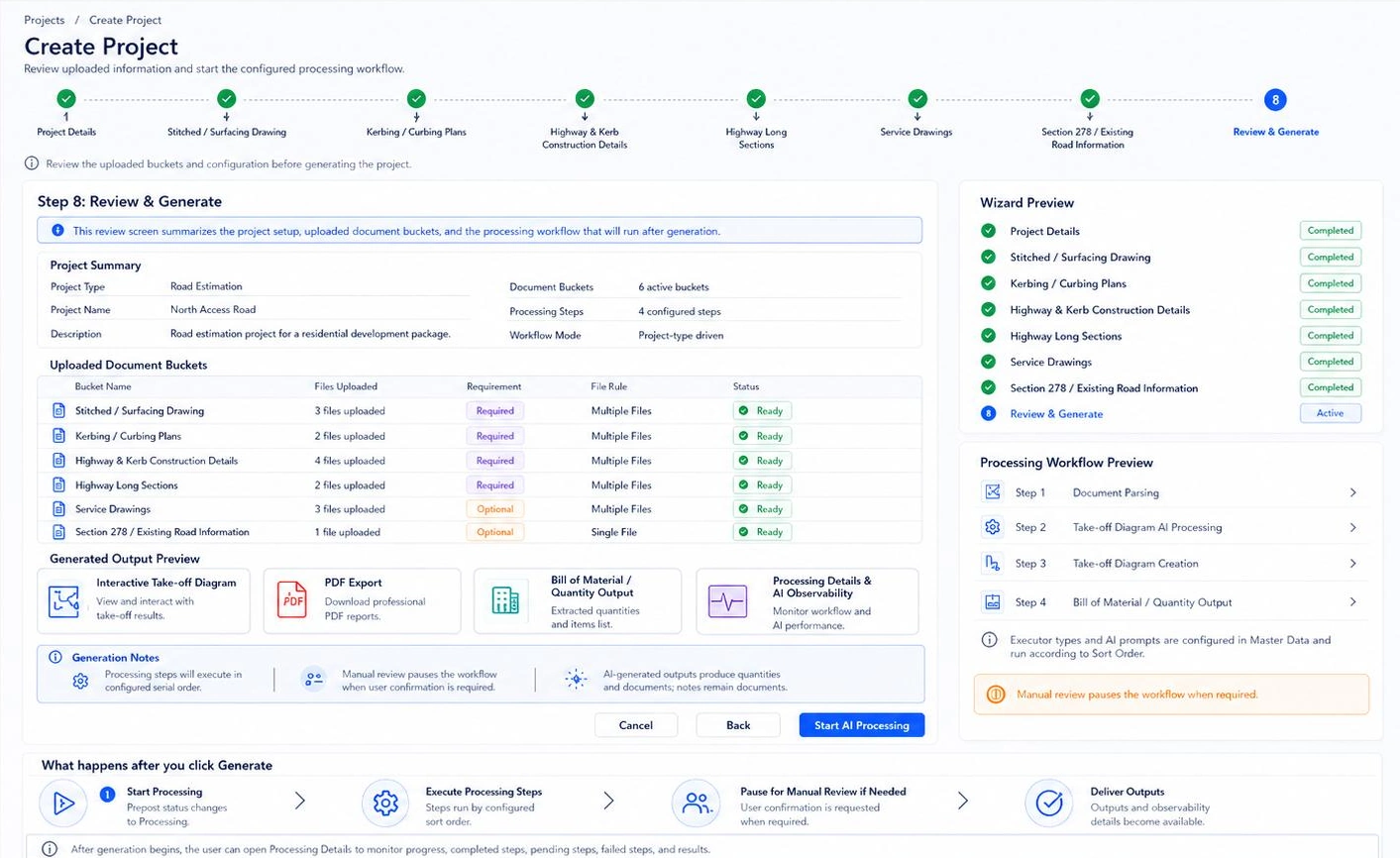Go to Highway Long Sections wizard step
Viewport: 1400px width, 858px height.
coord(756,99)
